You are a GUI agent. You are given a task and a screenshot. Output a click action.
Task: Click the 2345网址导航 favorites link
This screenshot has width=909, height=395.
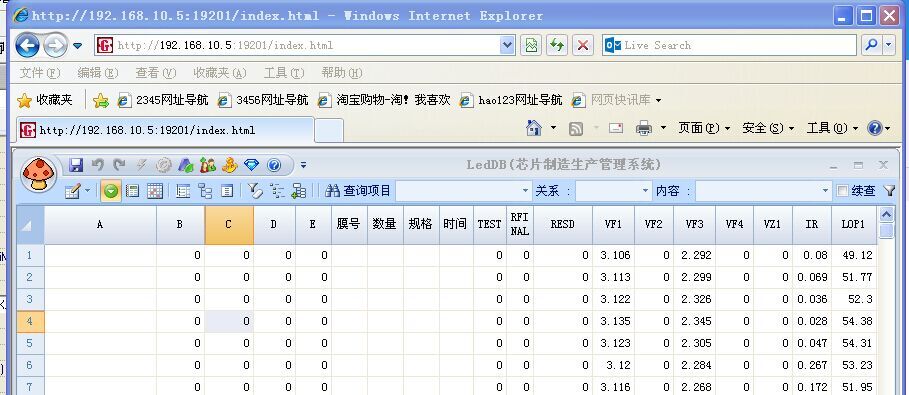[163, 100]
